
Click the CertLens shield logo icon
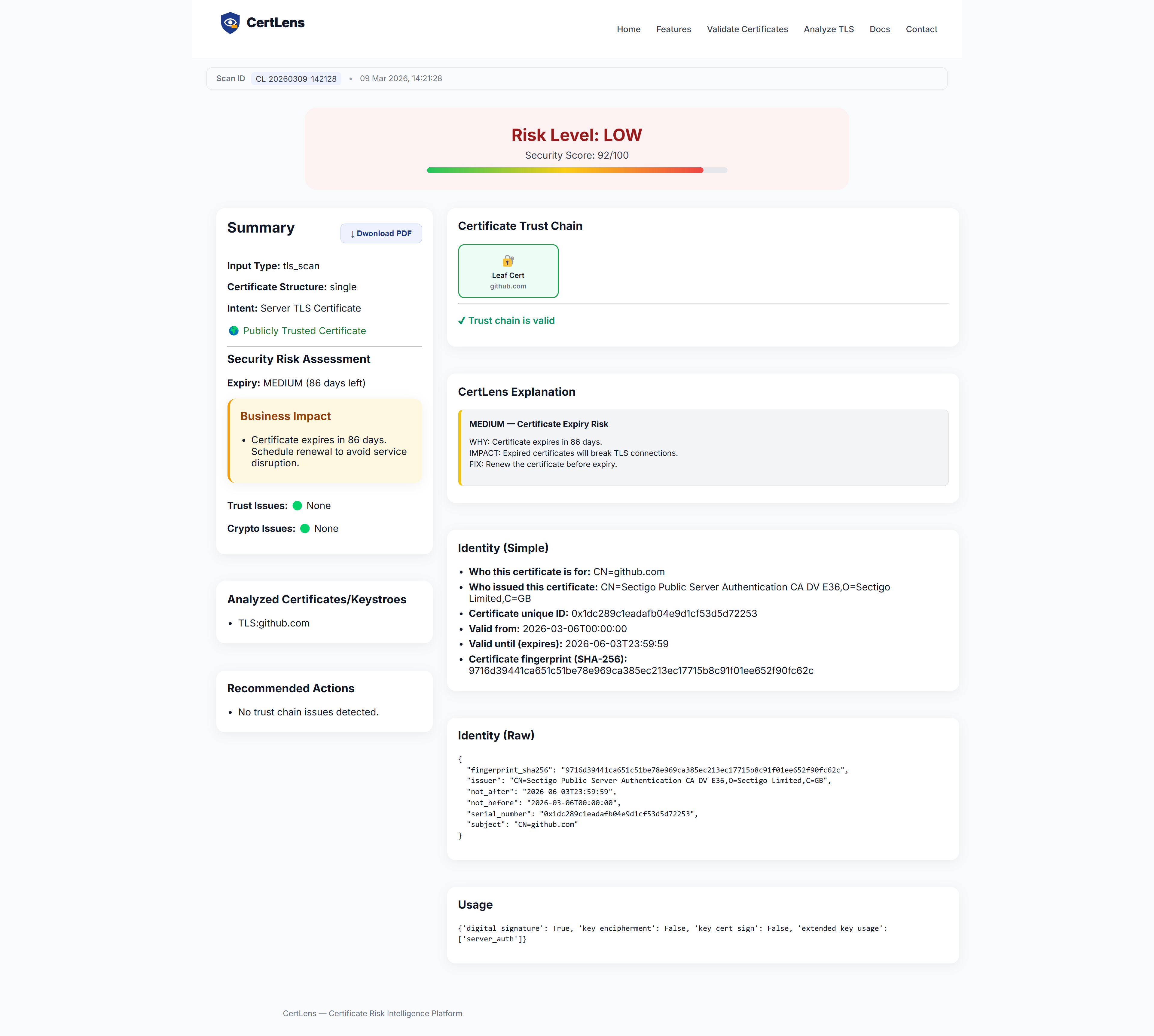[230, 23]
